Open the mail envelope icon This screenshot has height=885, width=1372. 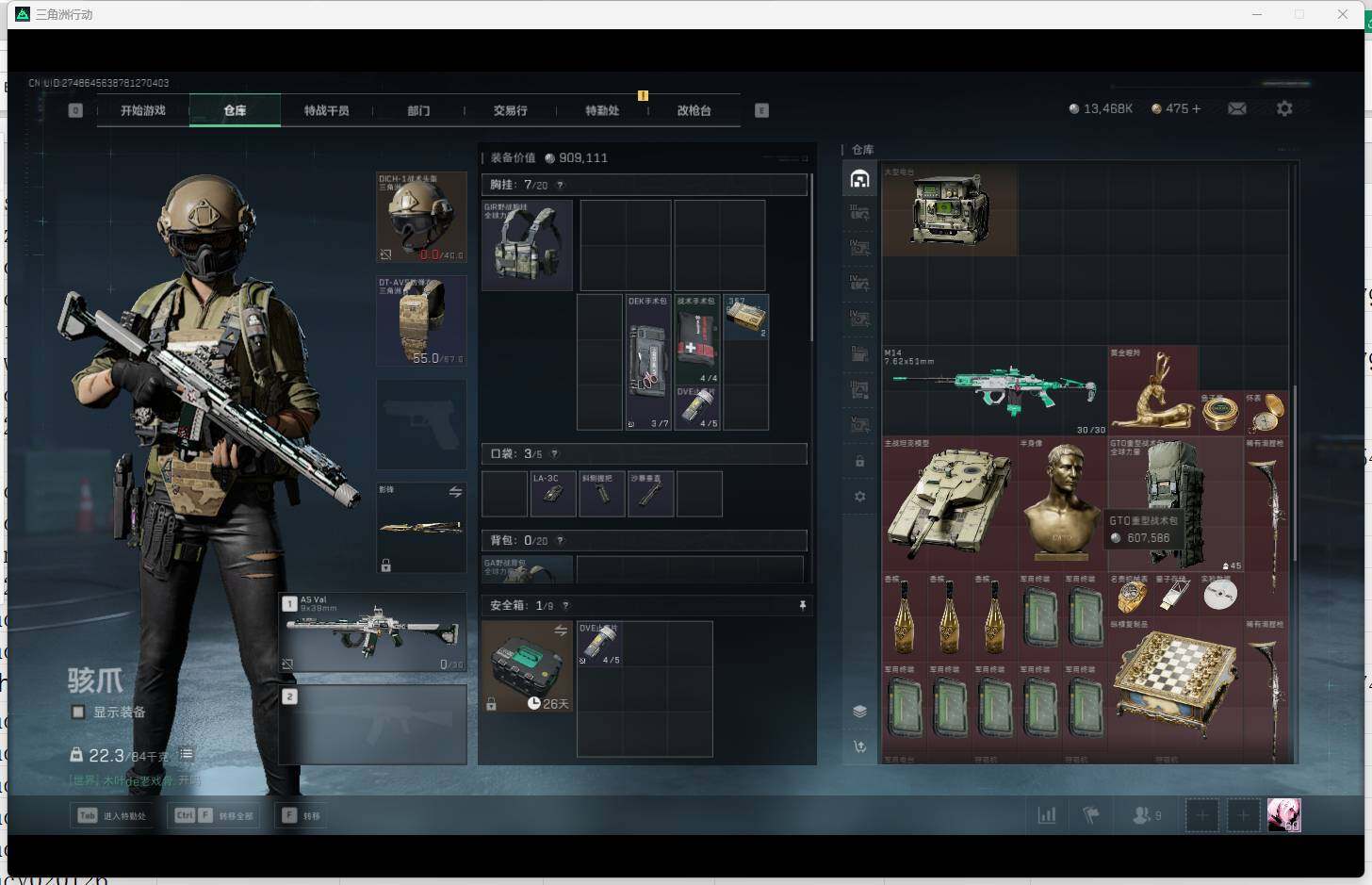[1237, 109]
